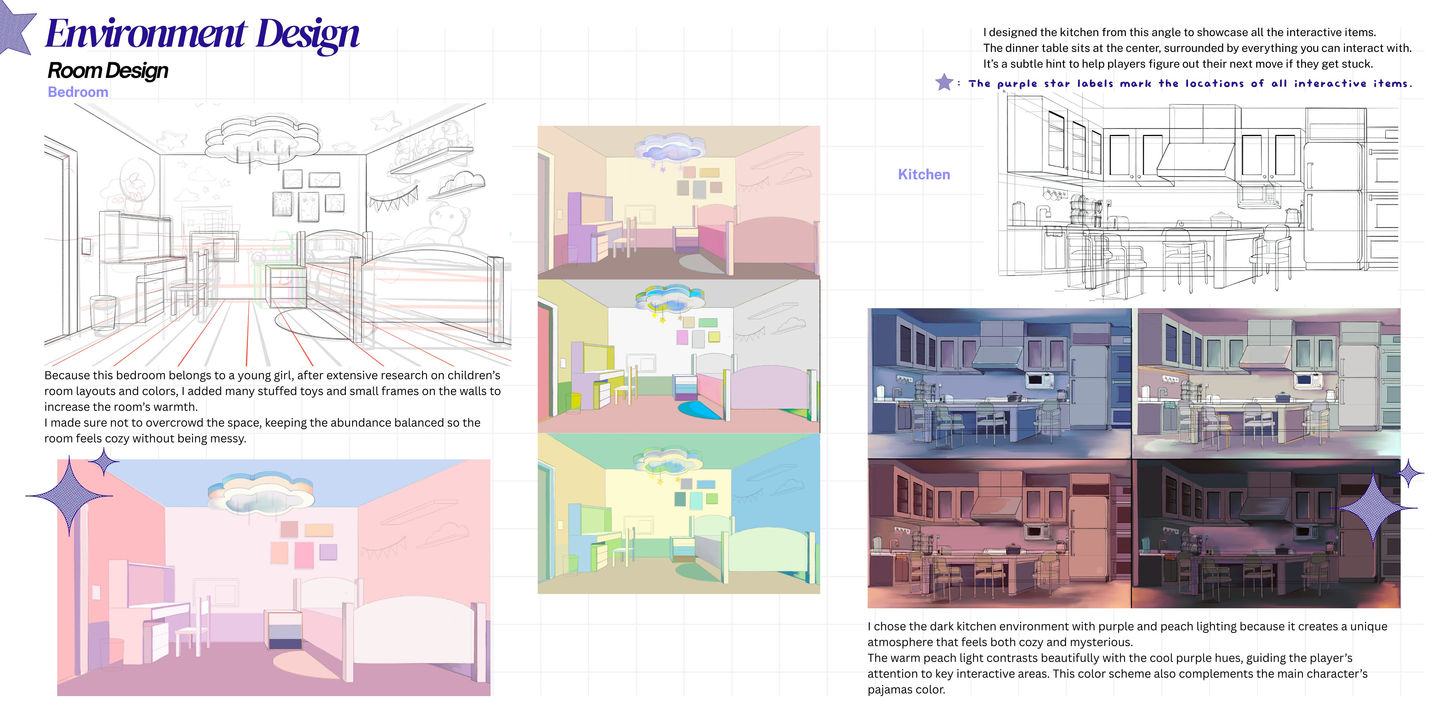This screenshot has width=1449, height=724.
Task: Select the "Room Design" subtitle
Action: point(108,71)
